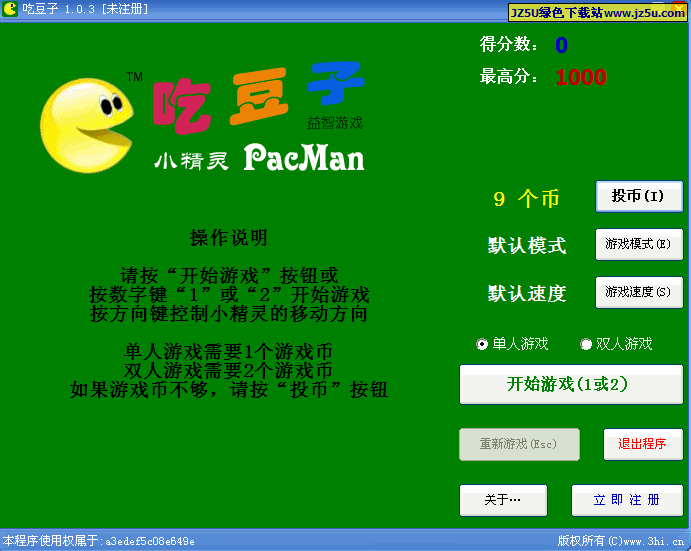This screenshot has width=691, height=551.
Task: Click the instruction line 双人游戏需要2个游戏币
Action: pyautogui.click(x=228, y=371)
